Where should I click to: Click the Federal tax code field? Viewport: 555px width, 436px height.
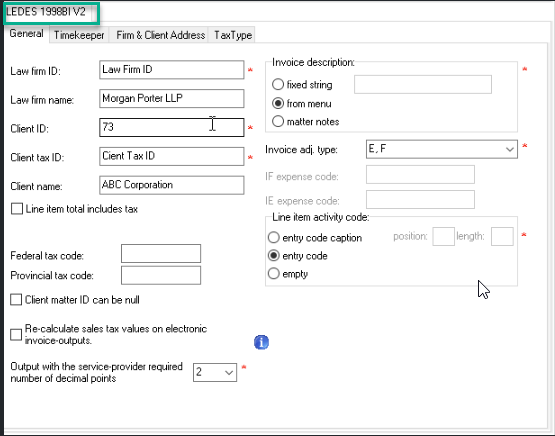click(161, 254)
